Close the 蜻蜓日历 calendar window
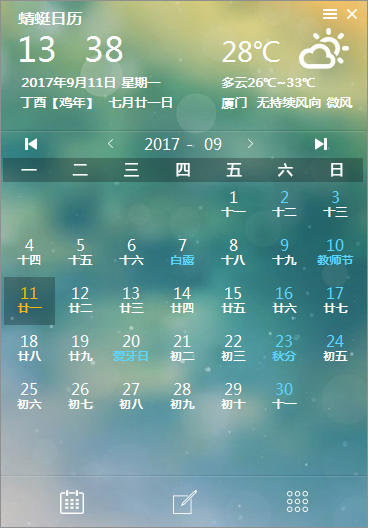The width and height of the screenshot is (368, 528). 352,14
